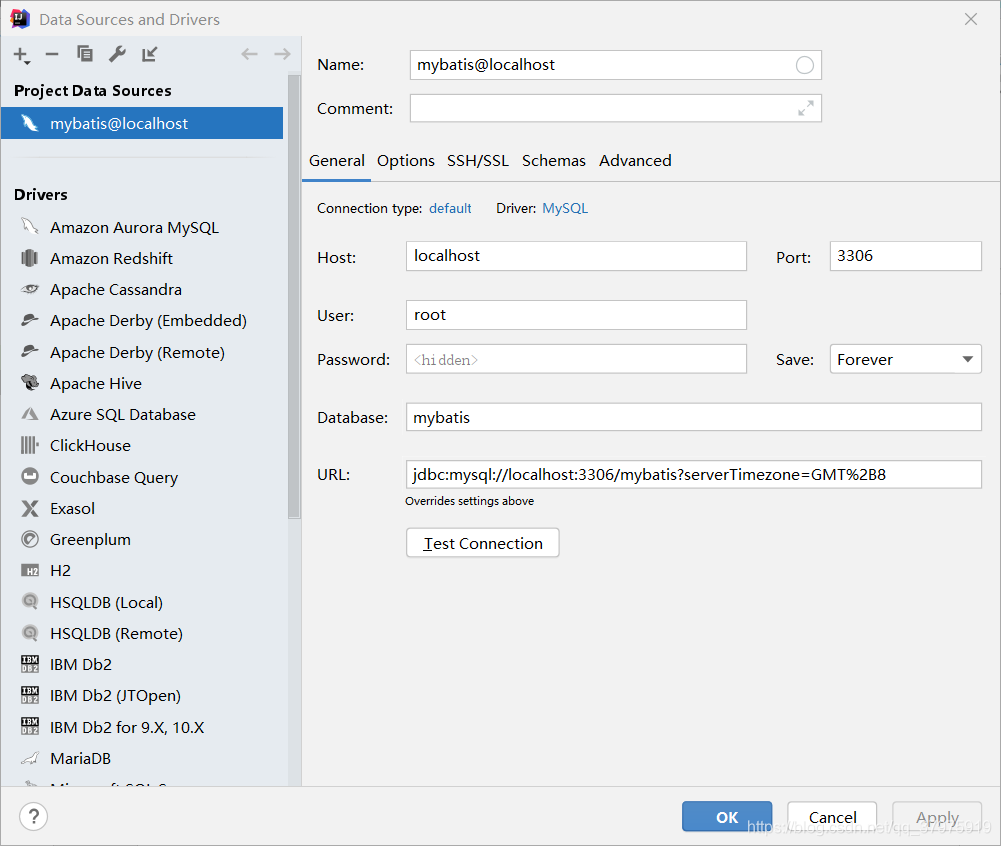This screenshot has width=1001, height=846.
Task: Click the hidden Password field
Action: pos(576,359)
